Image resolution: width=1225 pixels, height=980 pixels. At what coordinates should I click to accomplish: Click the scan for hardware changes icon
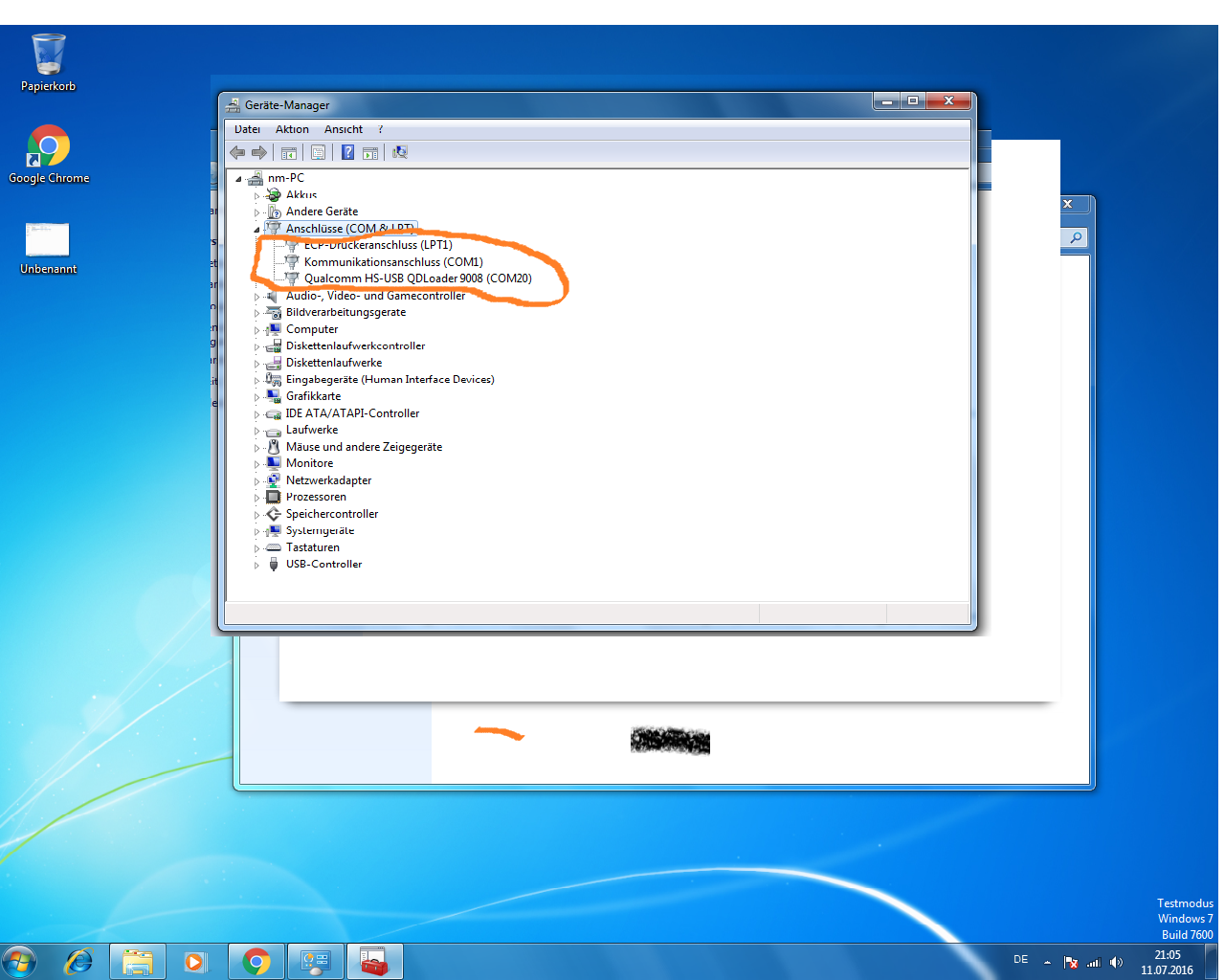[400, 152]
